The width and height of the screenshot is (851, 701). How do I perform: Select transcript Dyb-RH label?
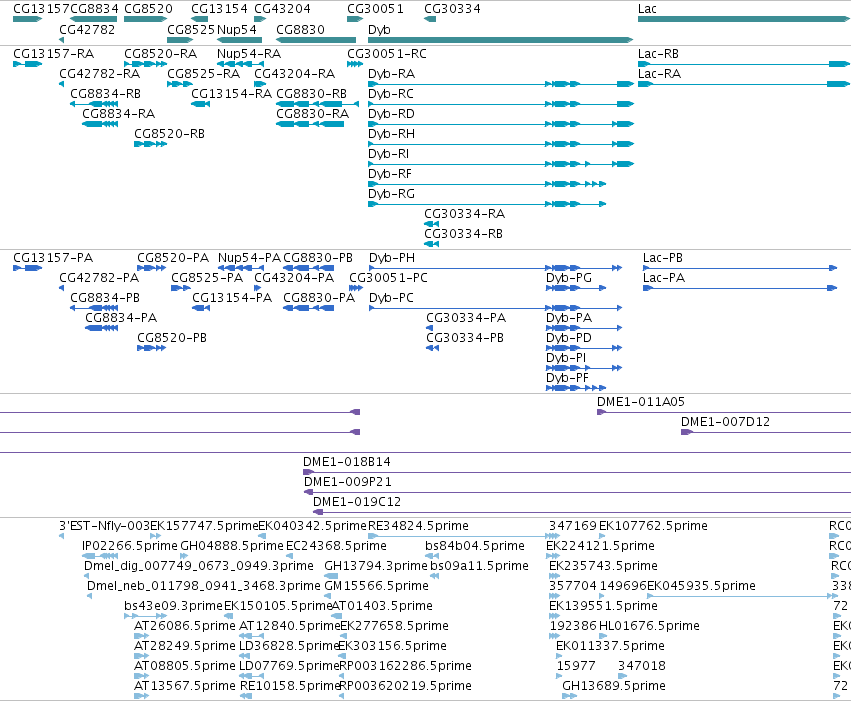pyautogui.click(x=391, y=134)
